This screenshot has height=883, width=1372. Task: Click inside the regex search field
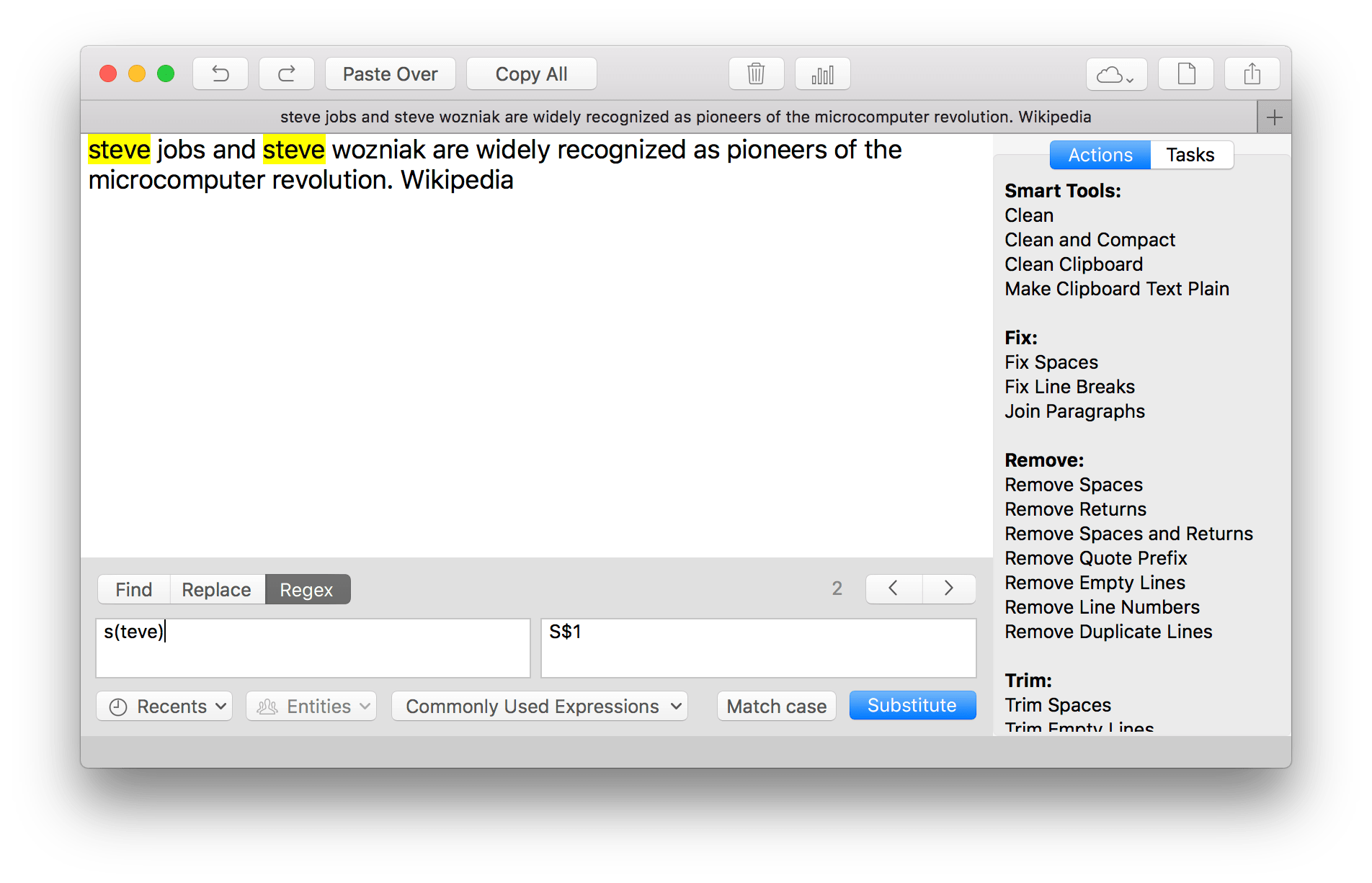(313, 647)
